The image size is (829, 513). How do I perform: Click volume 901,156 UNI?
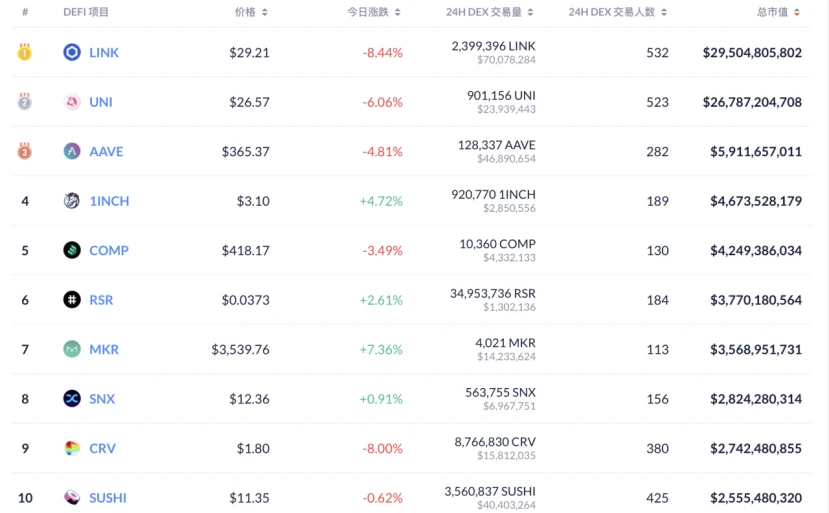501,95
